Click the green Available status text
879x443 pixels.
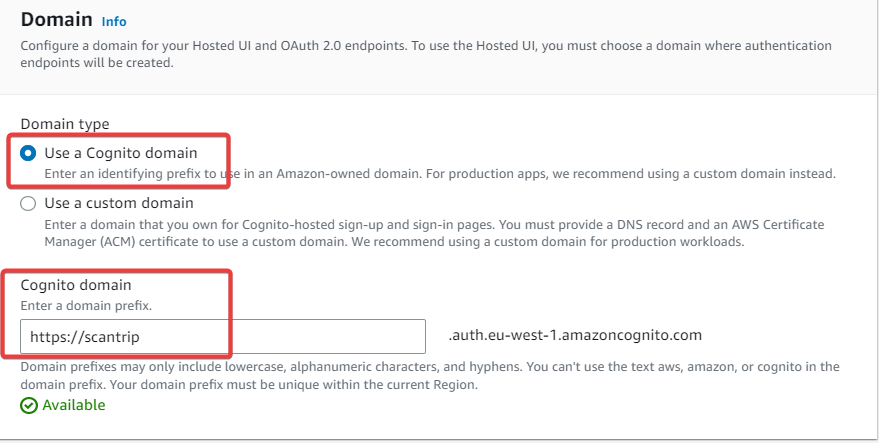[x=73, y=405]
